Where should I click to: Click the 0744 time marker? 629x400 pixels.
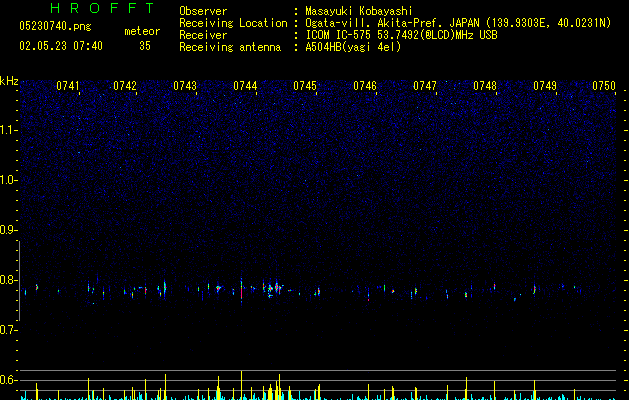coord(245,86)
